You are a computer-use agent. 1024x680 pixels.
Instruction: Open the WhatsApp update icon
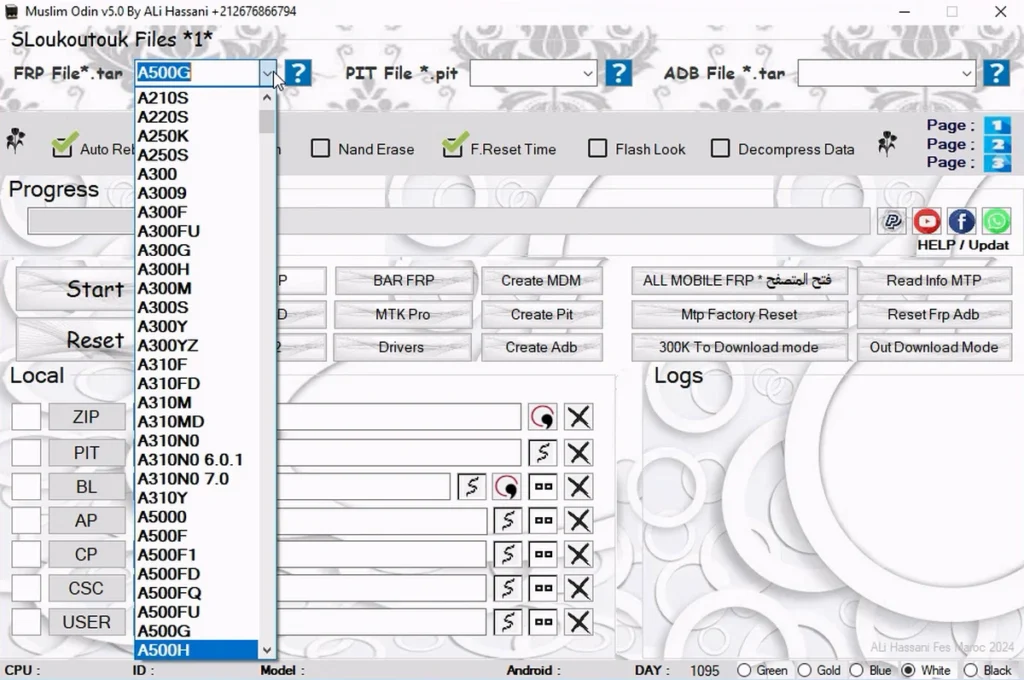[x=996, y=222]
